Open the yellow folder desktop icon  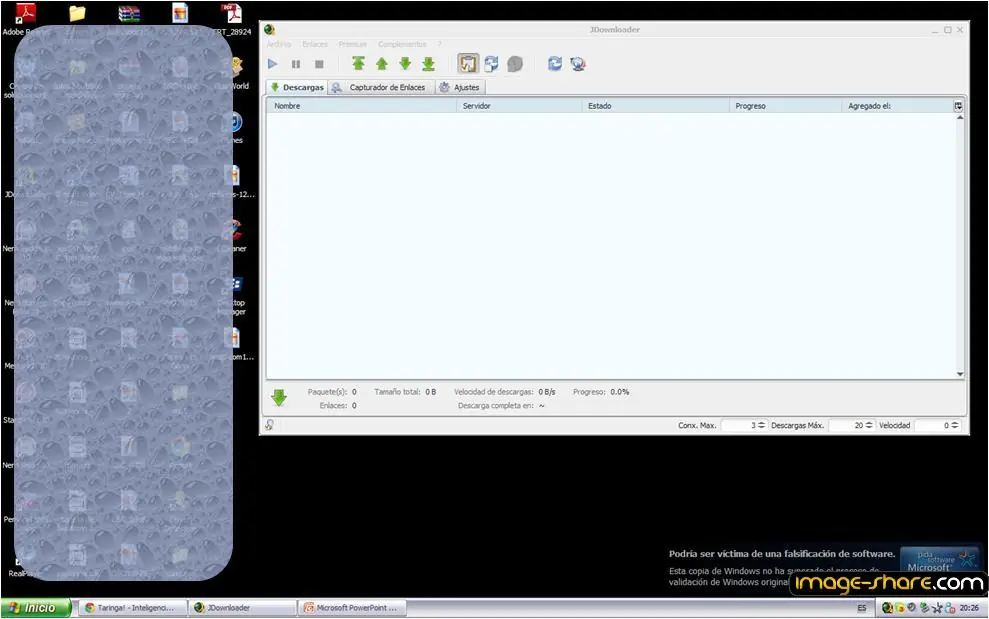77,13
